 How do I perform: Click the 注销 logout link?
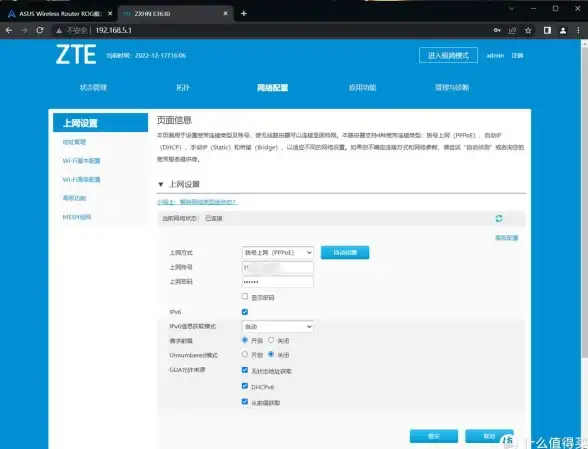[517, 56]
